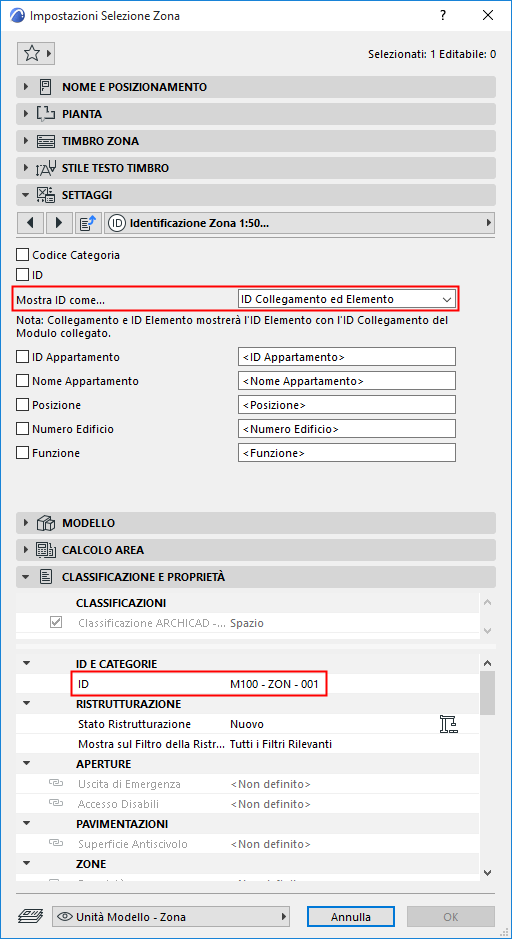Click the help question mark in title bar
This screenshot has height=939, width=512.
click(x=443, y=16)
